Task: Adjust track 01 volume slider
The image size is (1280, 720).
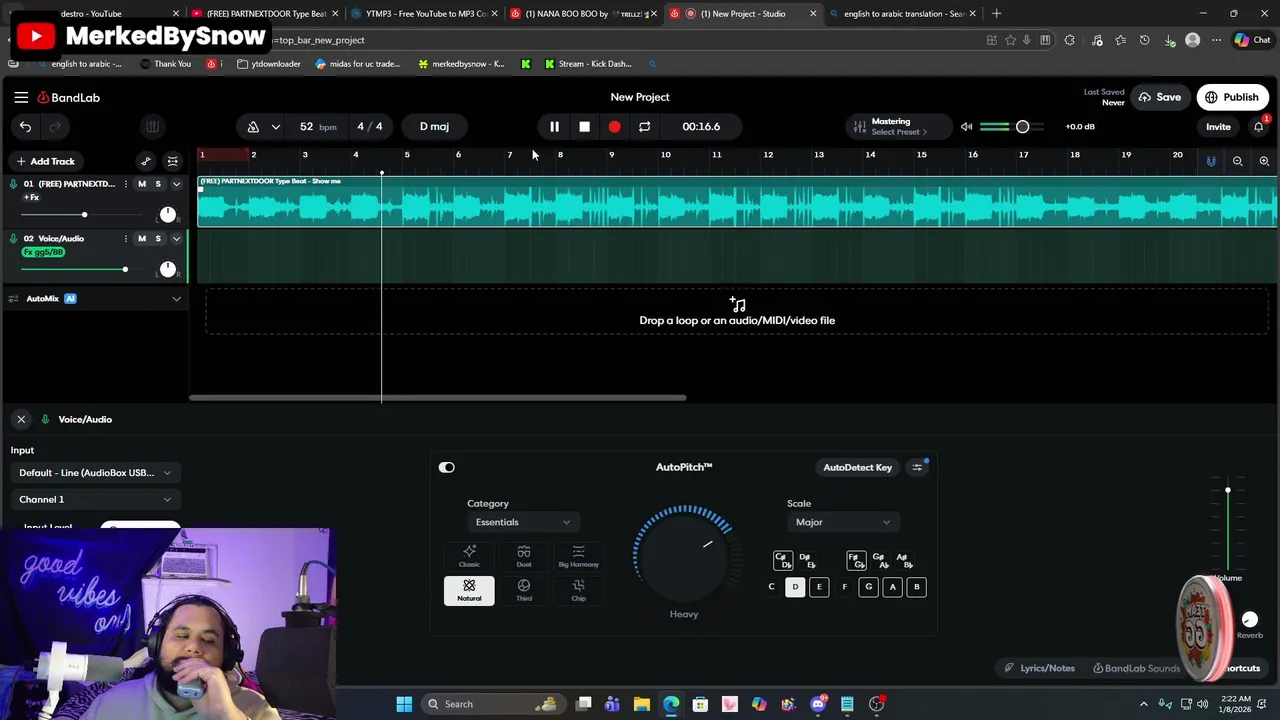Action: [84, 215]
